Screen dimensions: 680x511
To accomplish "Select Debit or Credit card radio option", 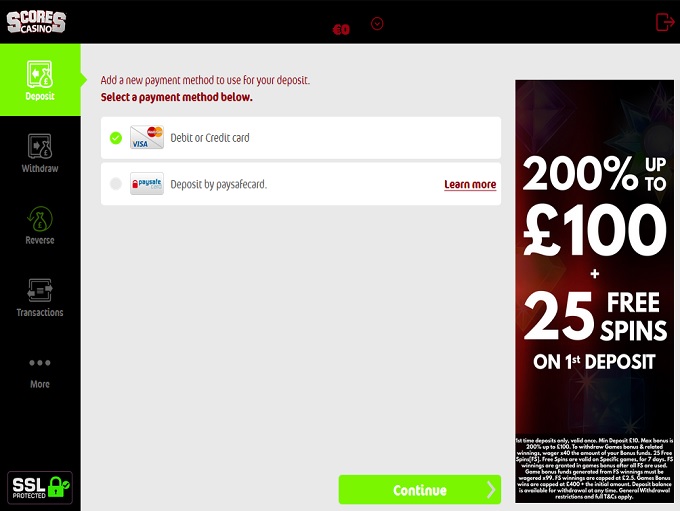I will pyautogui.click(x=116, y=138).
